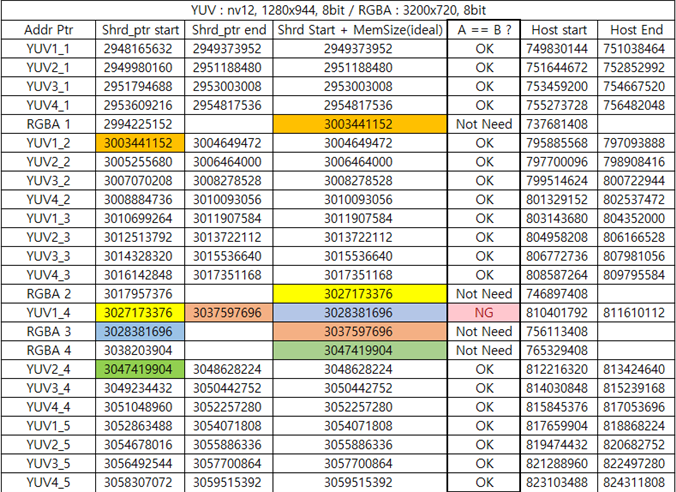Click Host start value 795885568

[x=557, y=143]
